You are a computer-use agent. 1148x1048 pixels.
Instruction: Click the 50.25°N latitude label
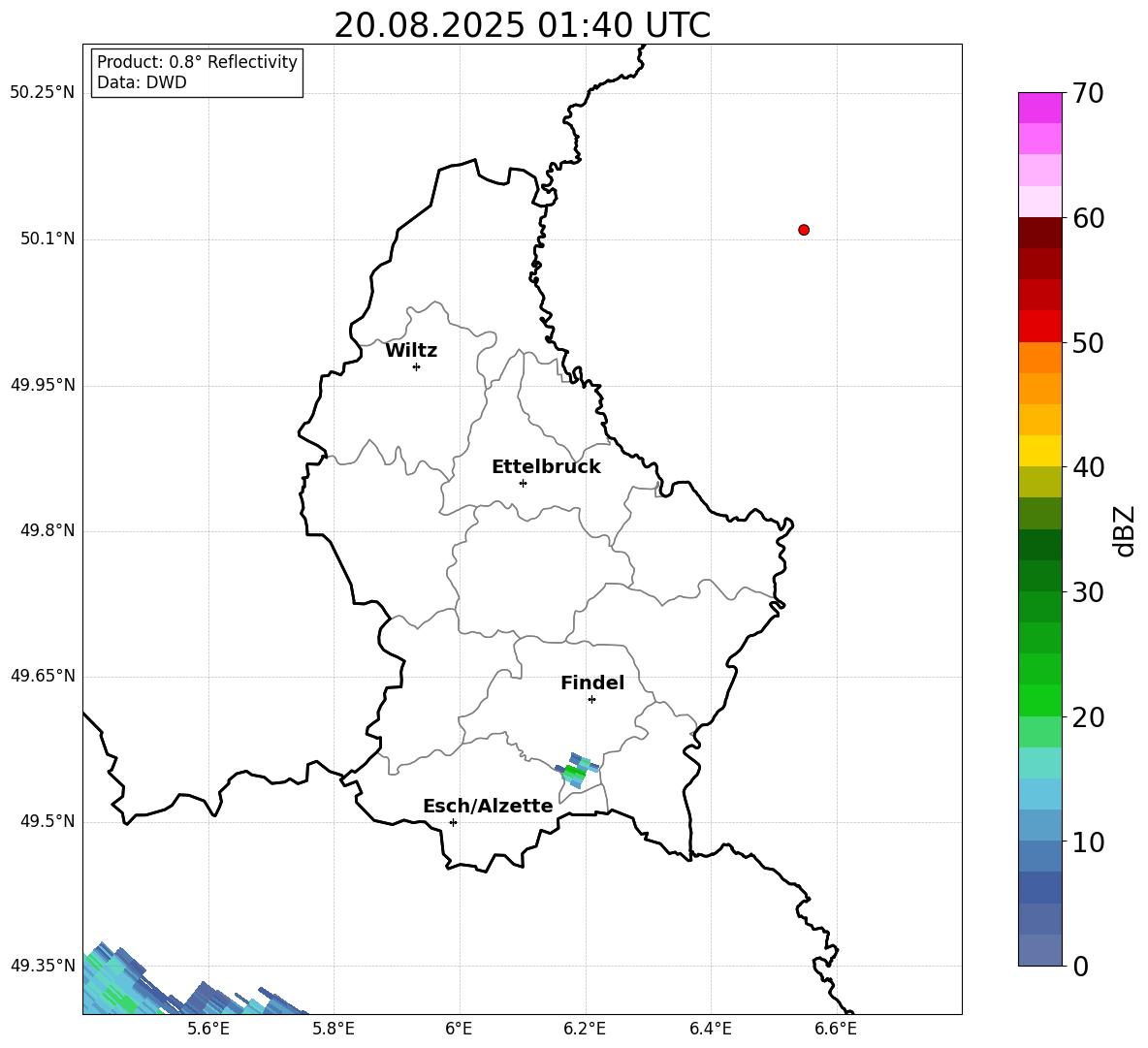(x=43, y=93)
